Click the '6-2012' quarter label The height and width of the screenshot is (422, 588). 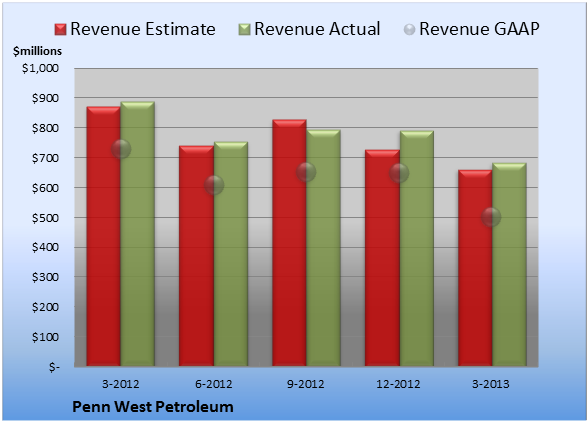tap(214, 384)
